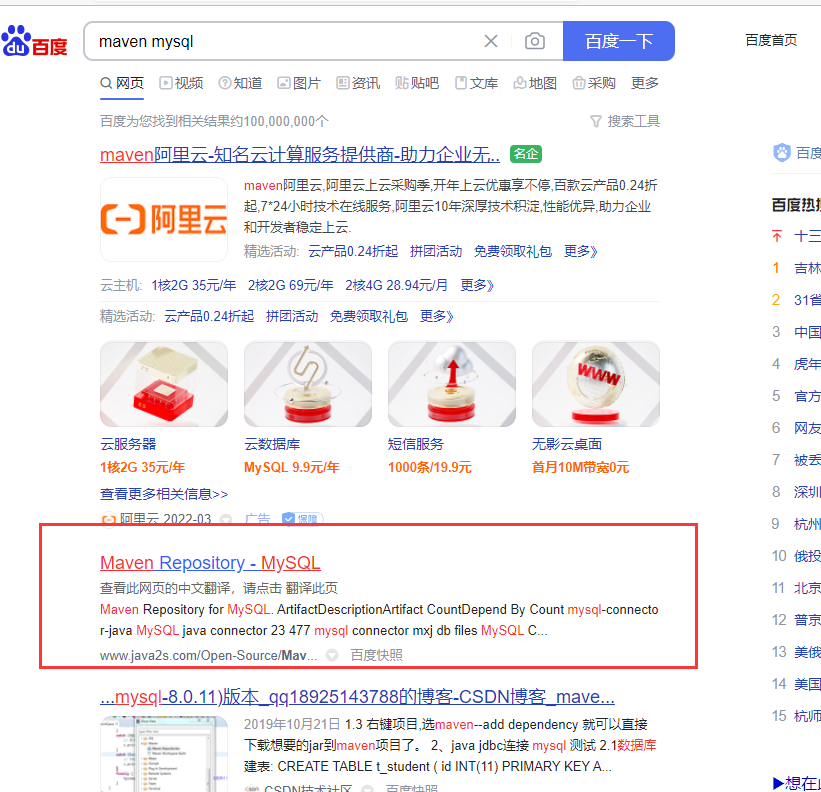821x792 pixels.
Task: Open hot search item ranked 2
Action: [x=807, y=300]
